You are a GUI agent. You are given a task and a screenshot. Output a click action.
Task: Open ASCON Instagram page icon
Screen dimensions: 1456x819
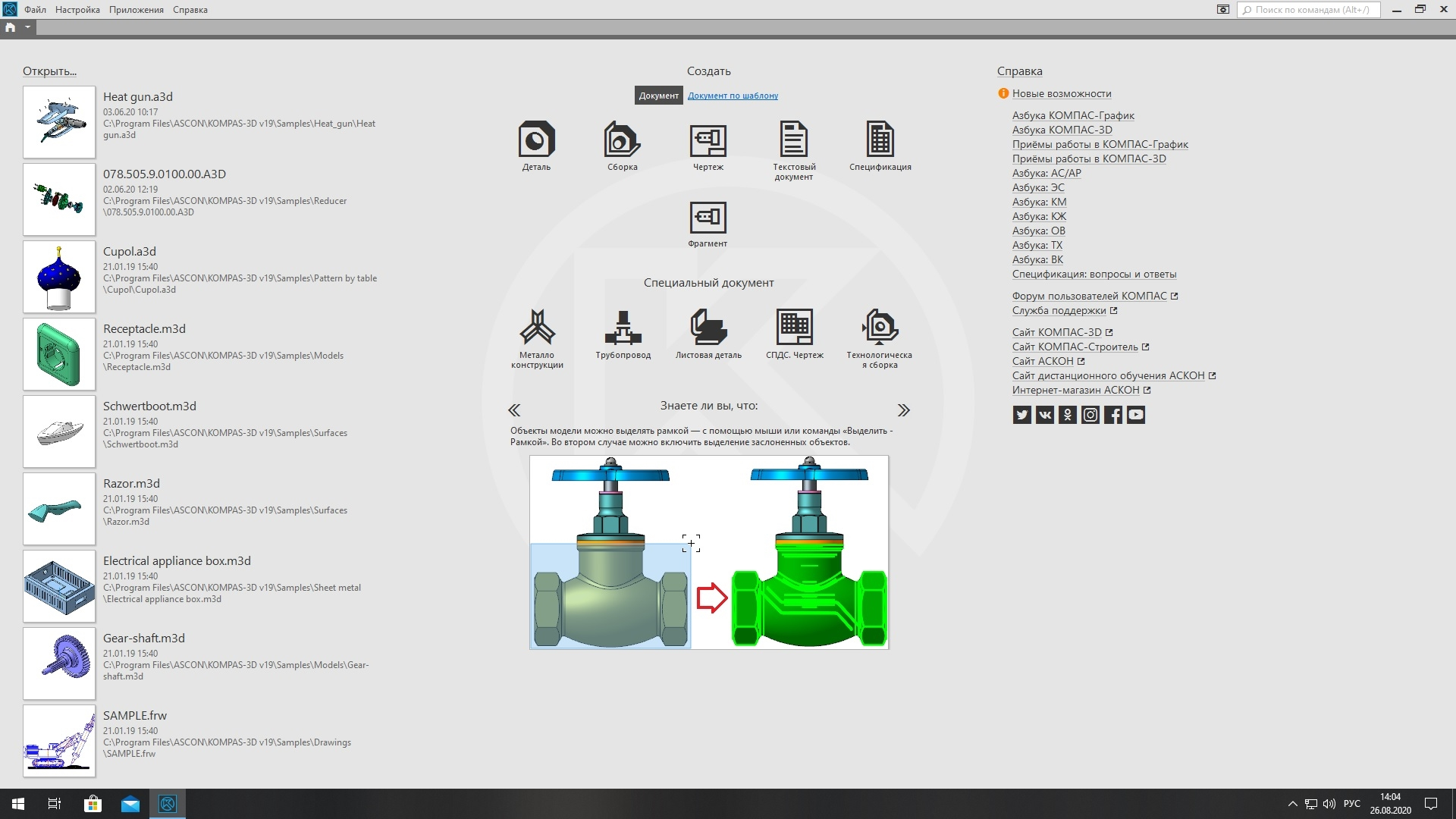(1090, 415)
